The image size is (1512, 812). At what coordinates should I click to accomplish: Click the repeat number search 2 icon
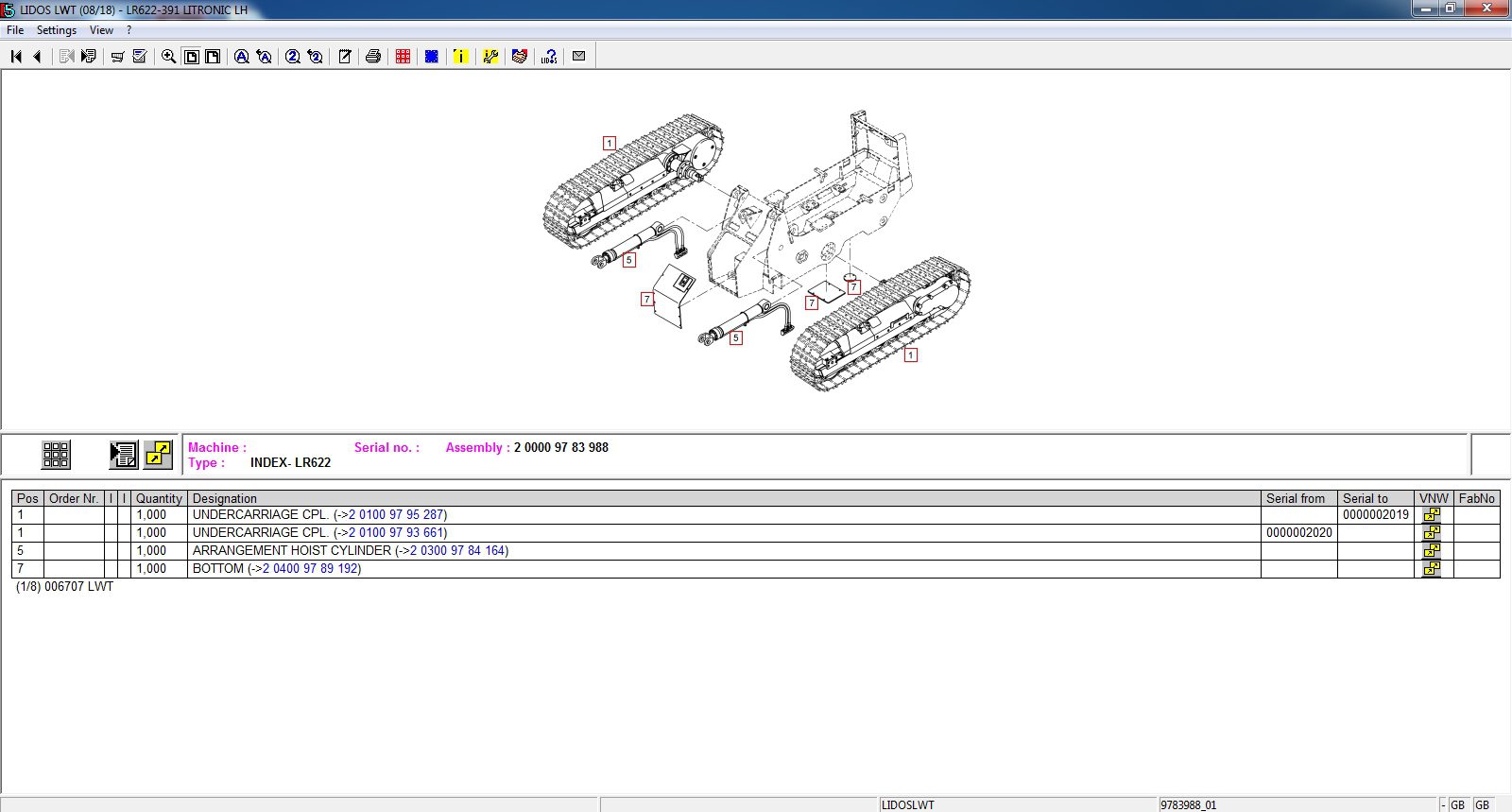316,57
